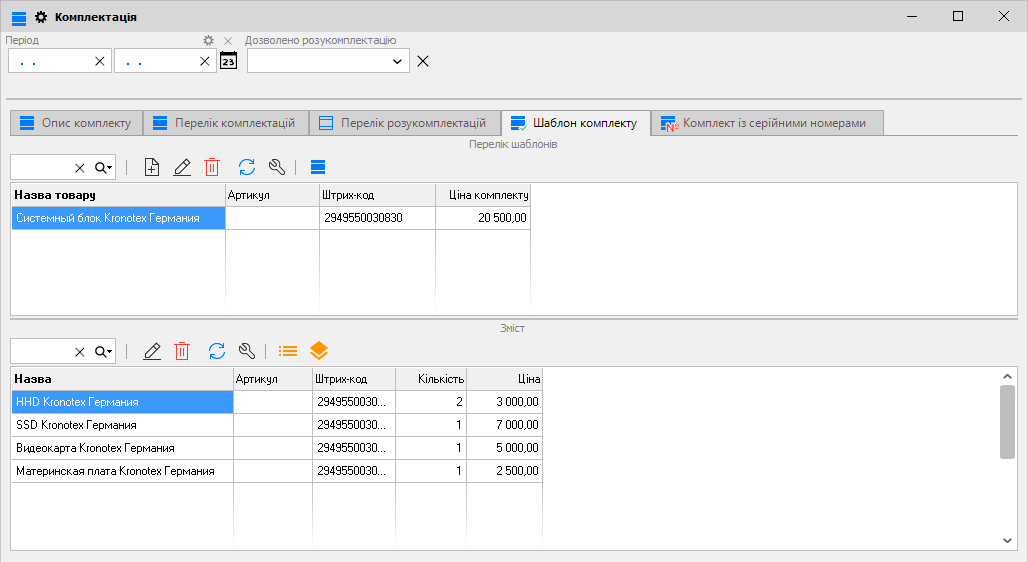Open the 'Перелік розукомплектацій' tab
This screenshot has width=1028, height=562.
point(403,123)
